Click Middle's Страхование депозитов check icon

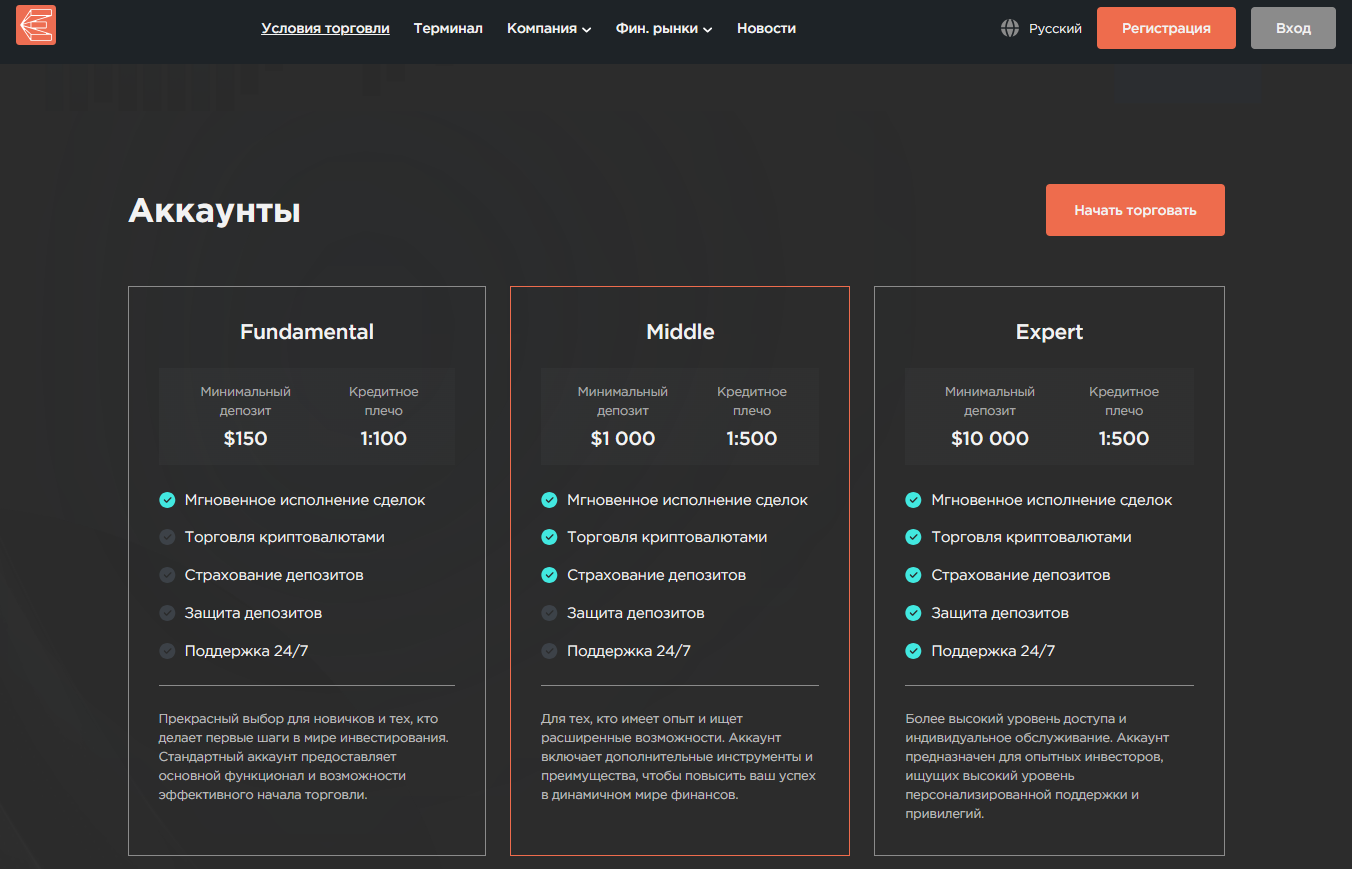(549, 575)
